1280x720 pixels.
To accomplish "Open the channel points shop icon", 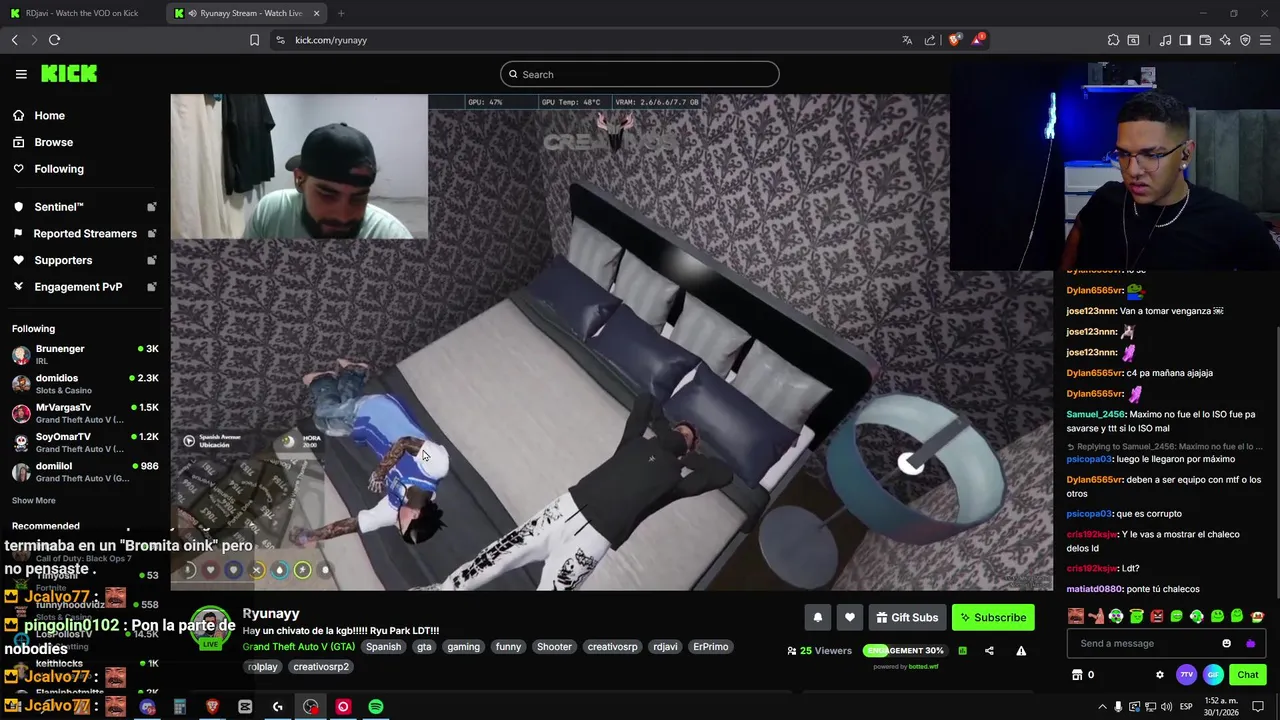I will pos(1077,675).
